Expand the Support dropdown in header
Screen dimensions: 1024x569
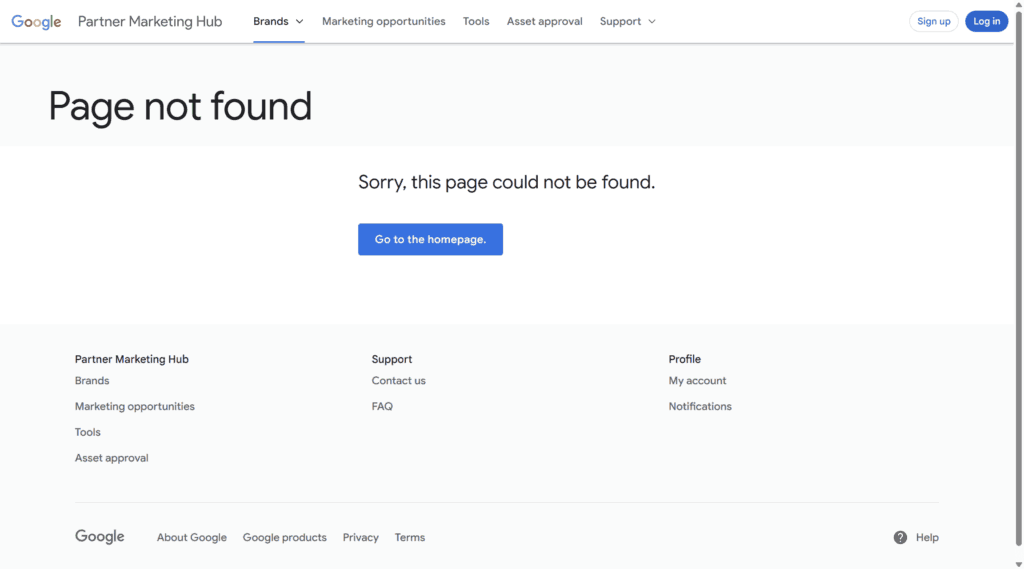(628, 22)
